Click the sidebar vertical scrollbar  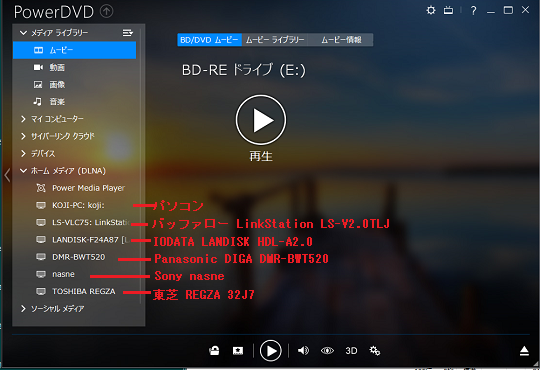point(141,165)
